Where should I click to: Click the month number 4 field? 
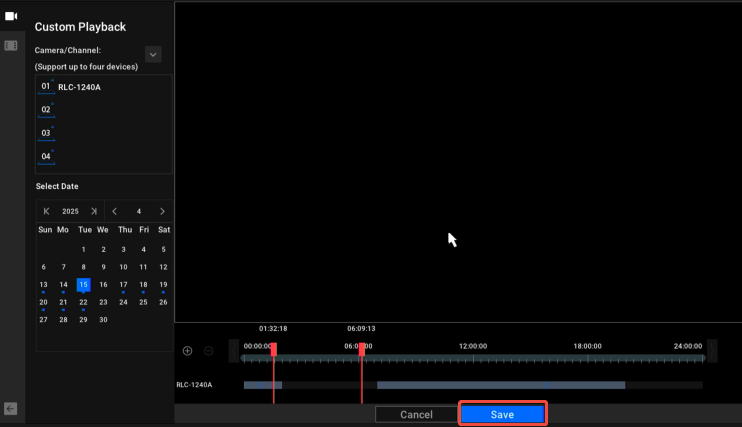139,211
